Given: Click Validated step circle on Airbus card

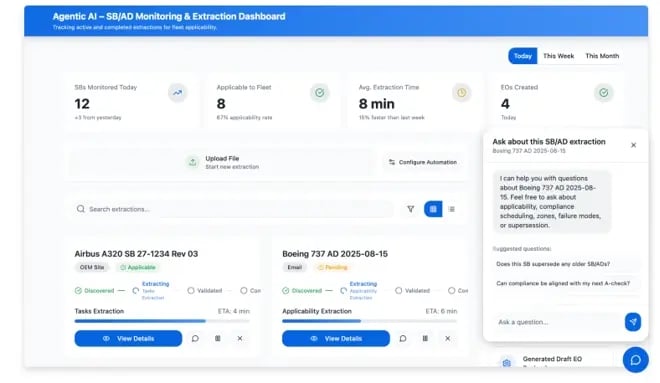Looking at the screenshot, I should tap(191, 291).
